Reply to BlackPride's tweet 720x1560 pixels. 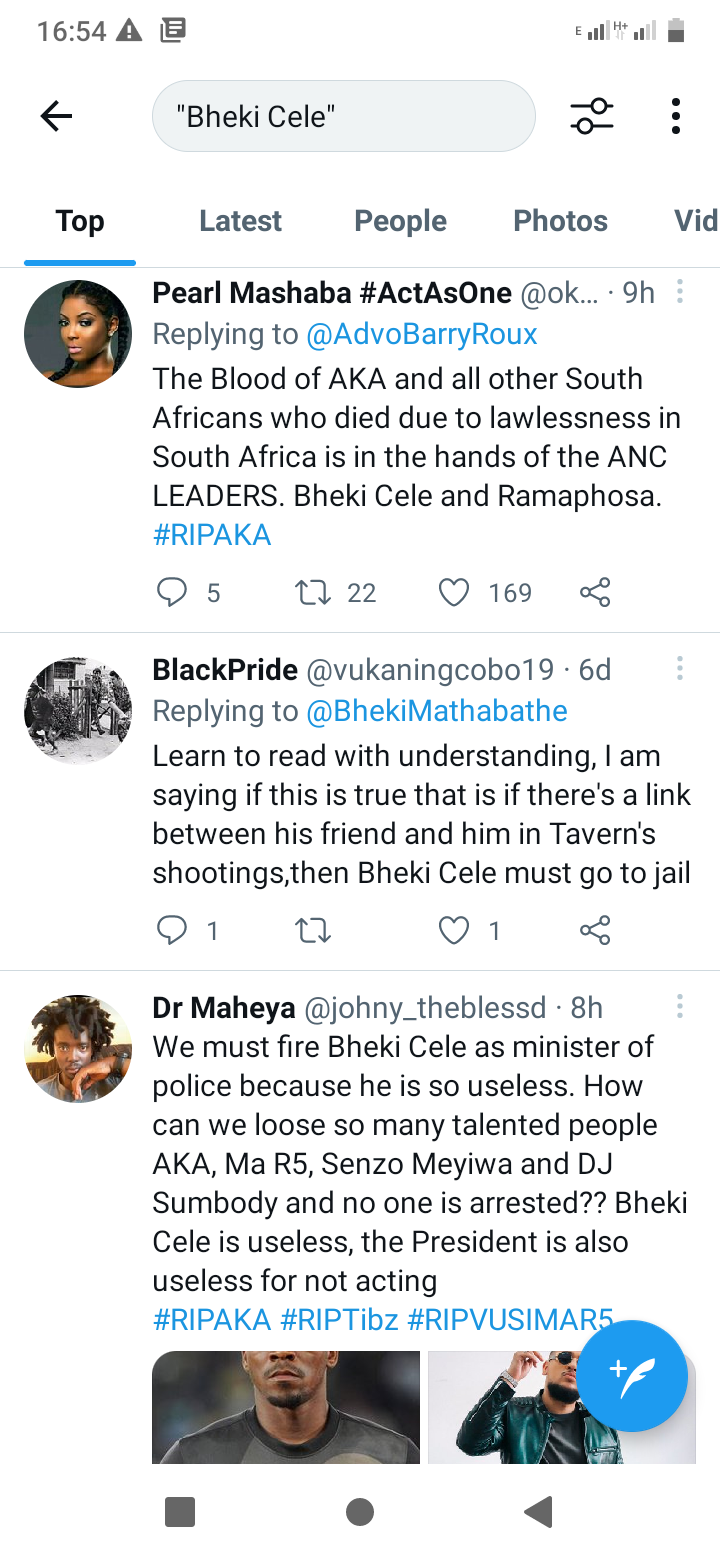click(172, 931)
